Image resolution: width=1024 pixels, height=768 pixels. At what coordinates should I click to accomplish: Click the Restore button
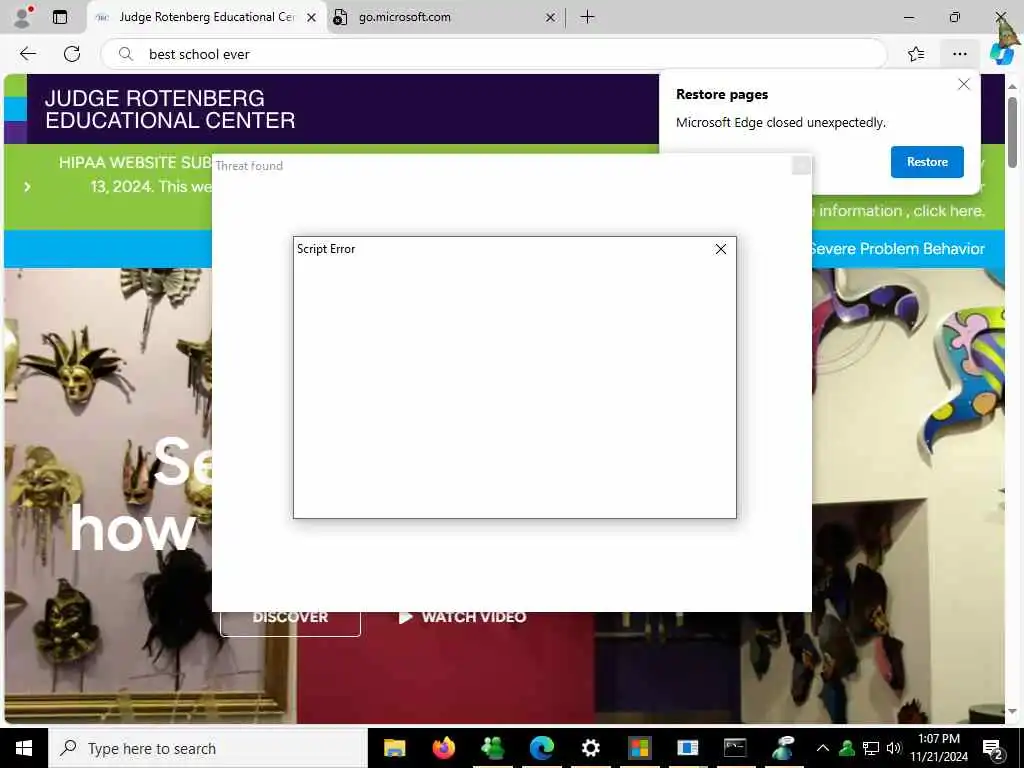point(927,162)
